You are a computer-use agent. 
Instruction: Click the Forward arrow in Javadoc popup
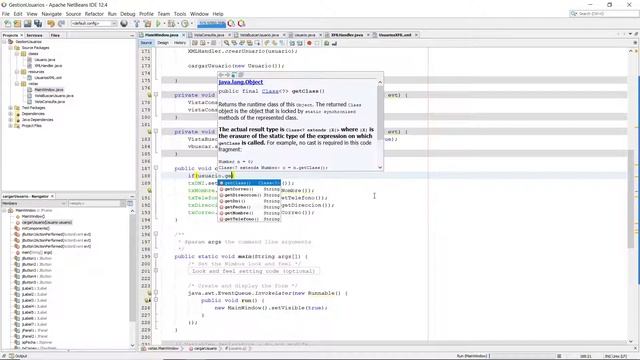coord(227,75)
